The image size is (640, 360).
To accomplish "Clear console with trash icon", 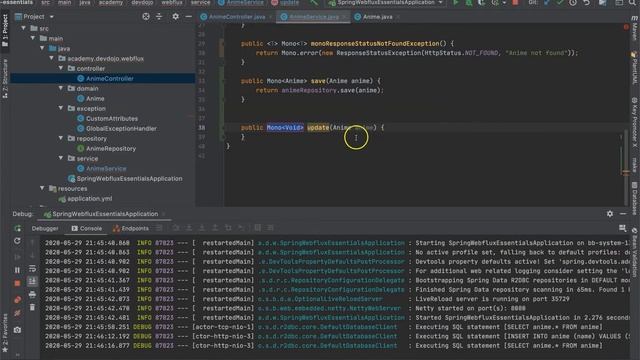I will tap(32, 307).
